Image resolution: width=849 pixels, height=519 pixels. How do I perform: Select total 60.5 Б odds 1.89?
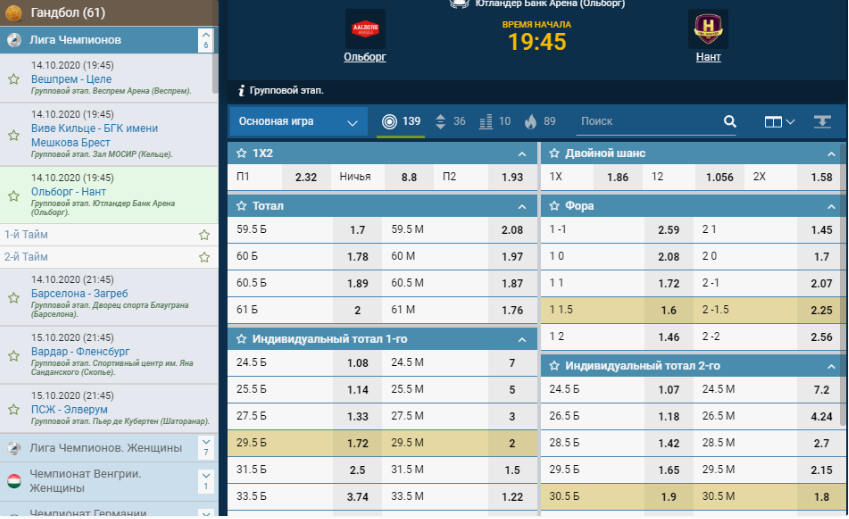[357, 283]
